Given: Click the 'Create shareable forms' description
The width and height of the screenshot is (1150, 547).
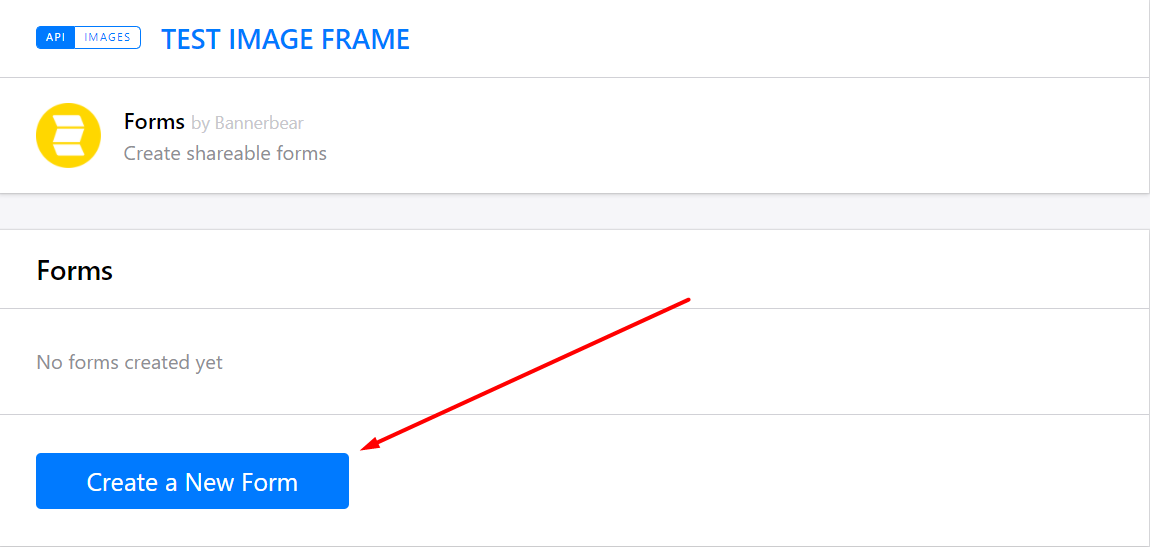Looking at the screenshot, I should (225, 153).
